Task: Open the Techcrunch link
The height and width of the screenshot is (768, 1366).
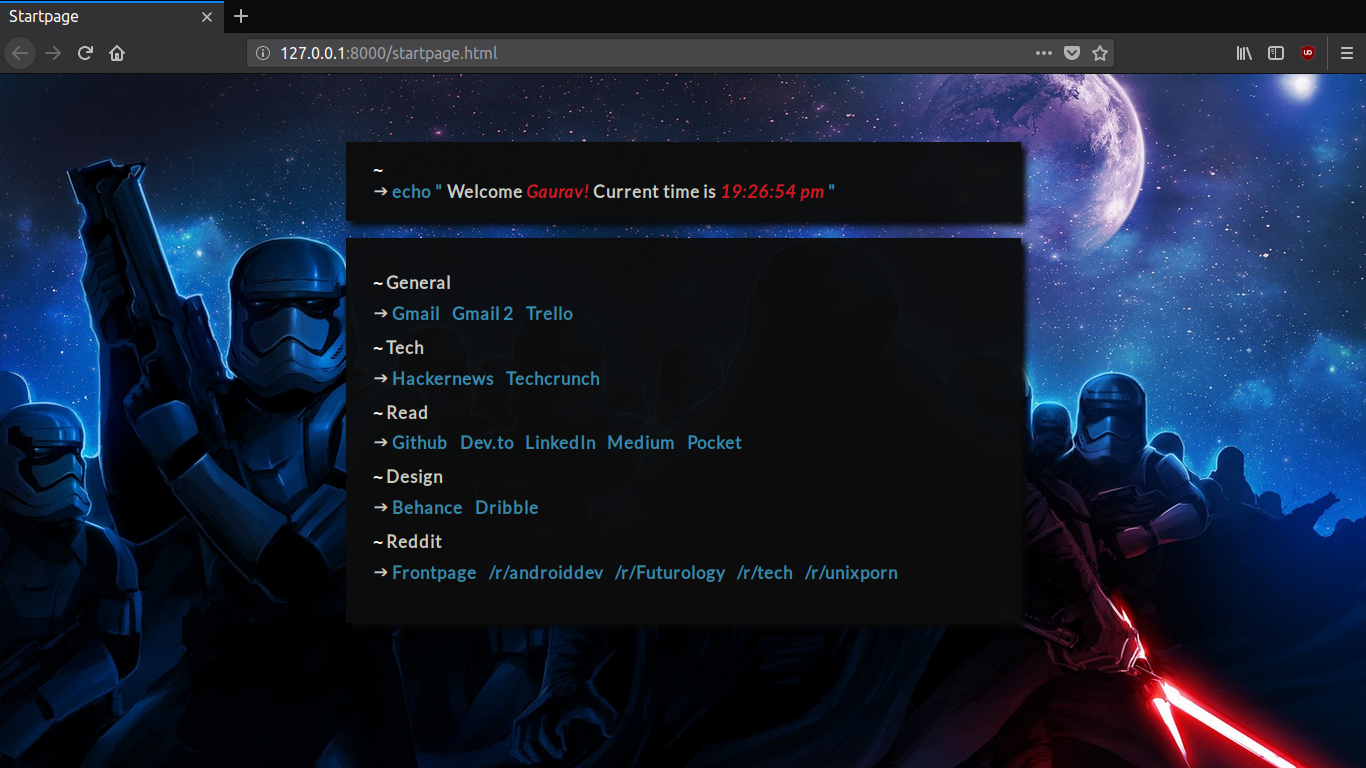Action: click(553, 379)
